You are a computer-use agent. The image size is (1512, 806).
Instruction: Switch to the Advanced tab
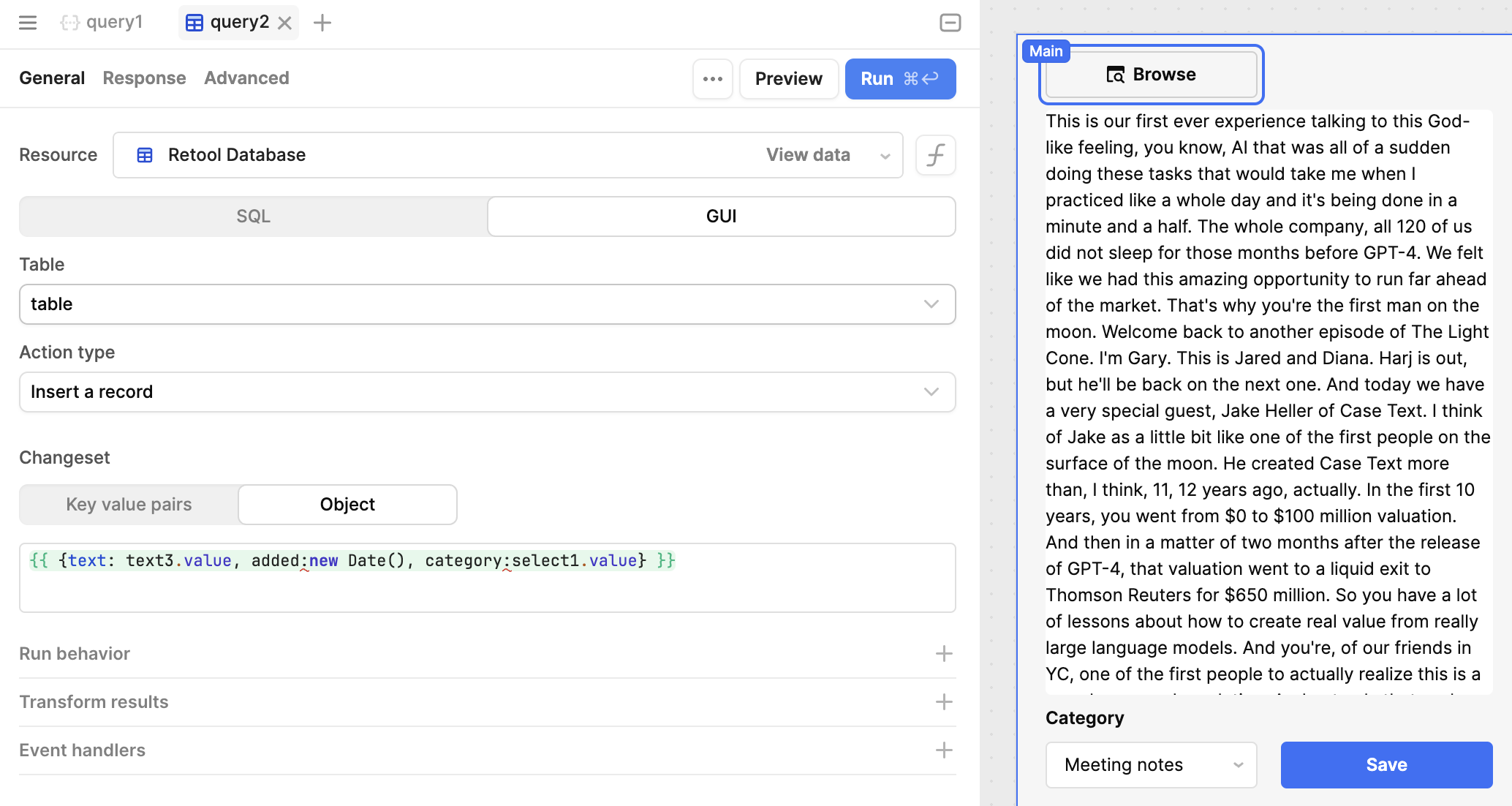point(246,78)
